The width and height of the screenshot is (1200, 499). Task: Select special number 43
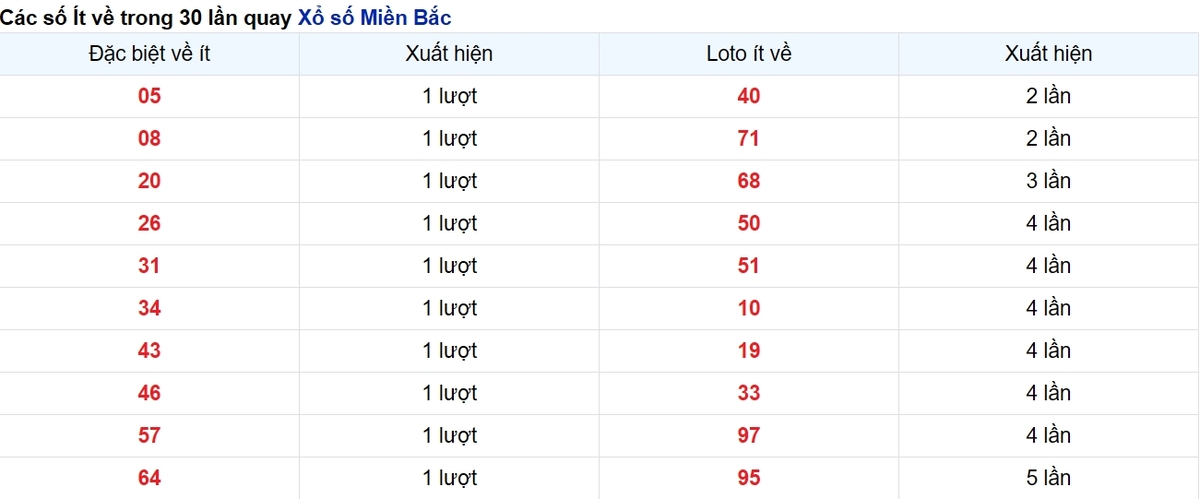coord(149,351)
